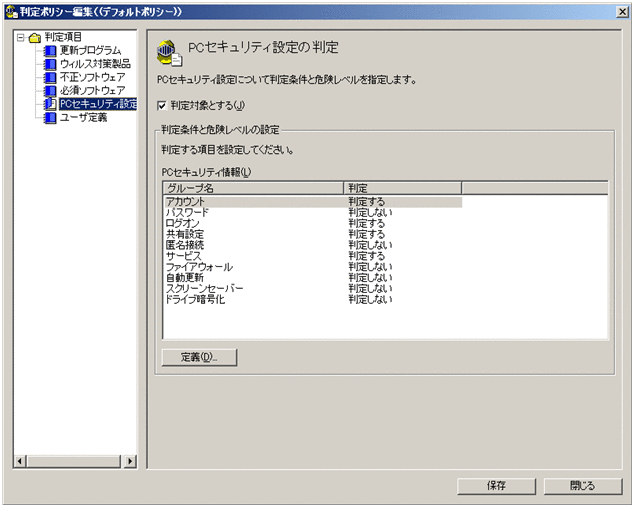Select the ログオン row
Image resolution: width=635 pixels, height=509 pixels.
(313, 224)
